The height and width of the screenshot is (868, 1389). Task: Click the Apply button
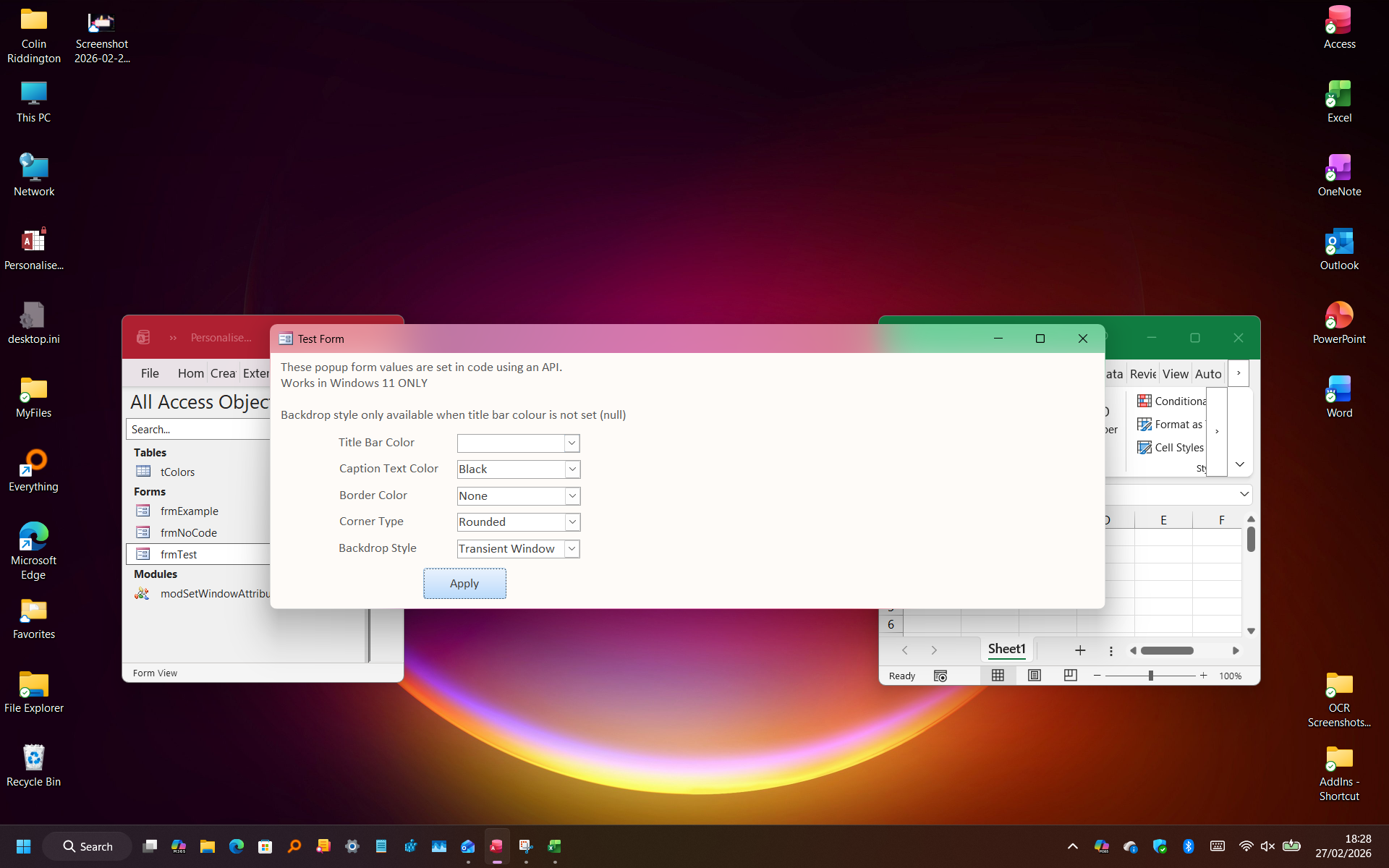pyautogui.click(x=464, y=583)
